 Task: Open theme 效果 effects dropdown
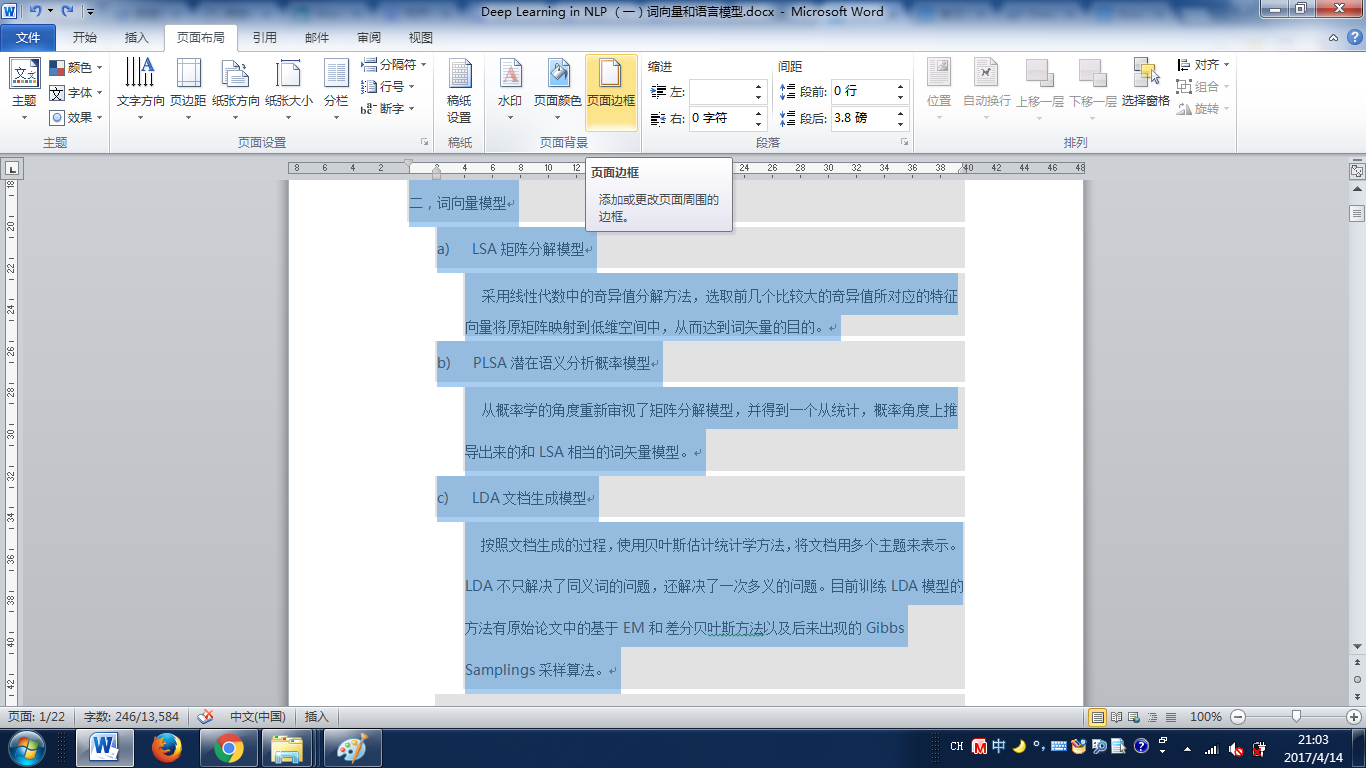click(x=76, y=117)
